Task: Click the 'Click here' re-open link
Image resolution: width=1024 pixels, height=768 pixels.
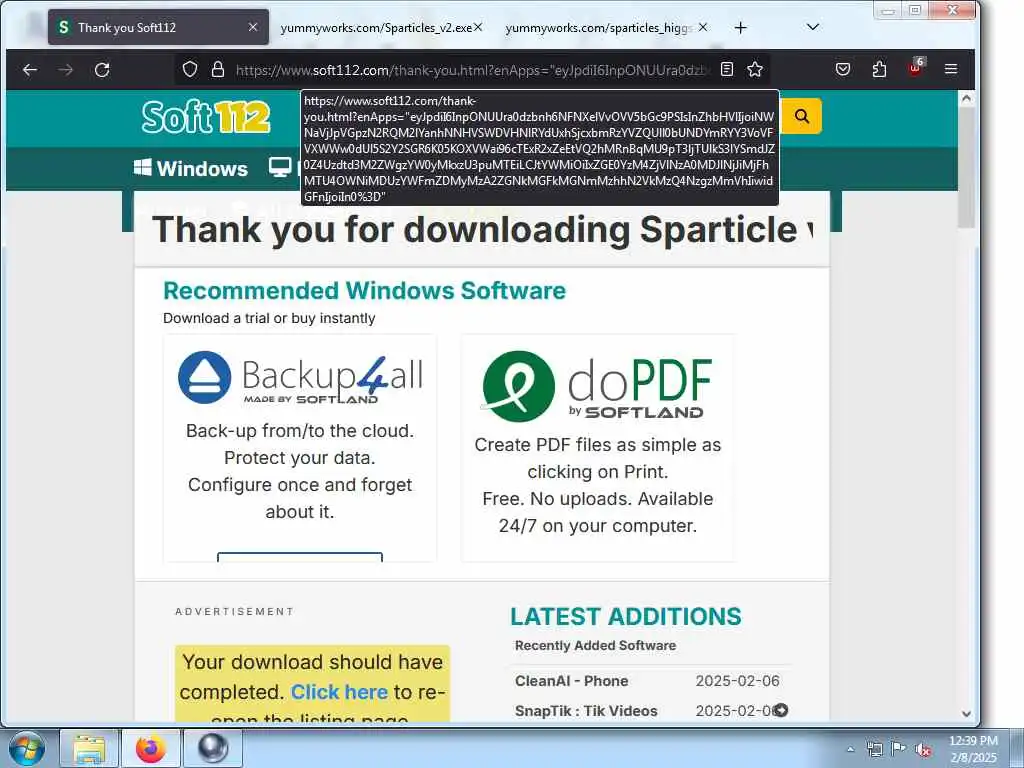Action: (x=339, y=692)
